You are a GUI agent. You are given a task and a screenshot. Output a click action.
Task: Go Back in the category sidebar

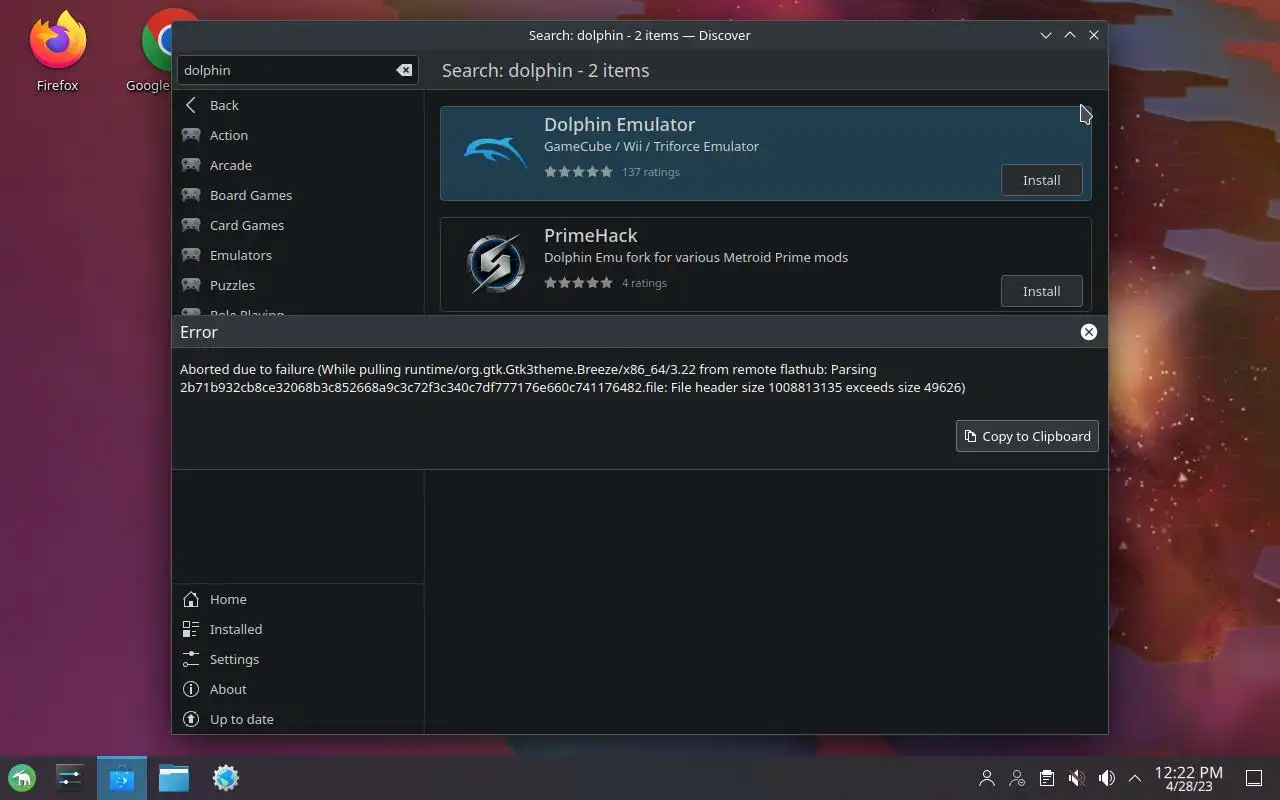coord(298,105)
